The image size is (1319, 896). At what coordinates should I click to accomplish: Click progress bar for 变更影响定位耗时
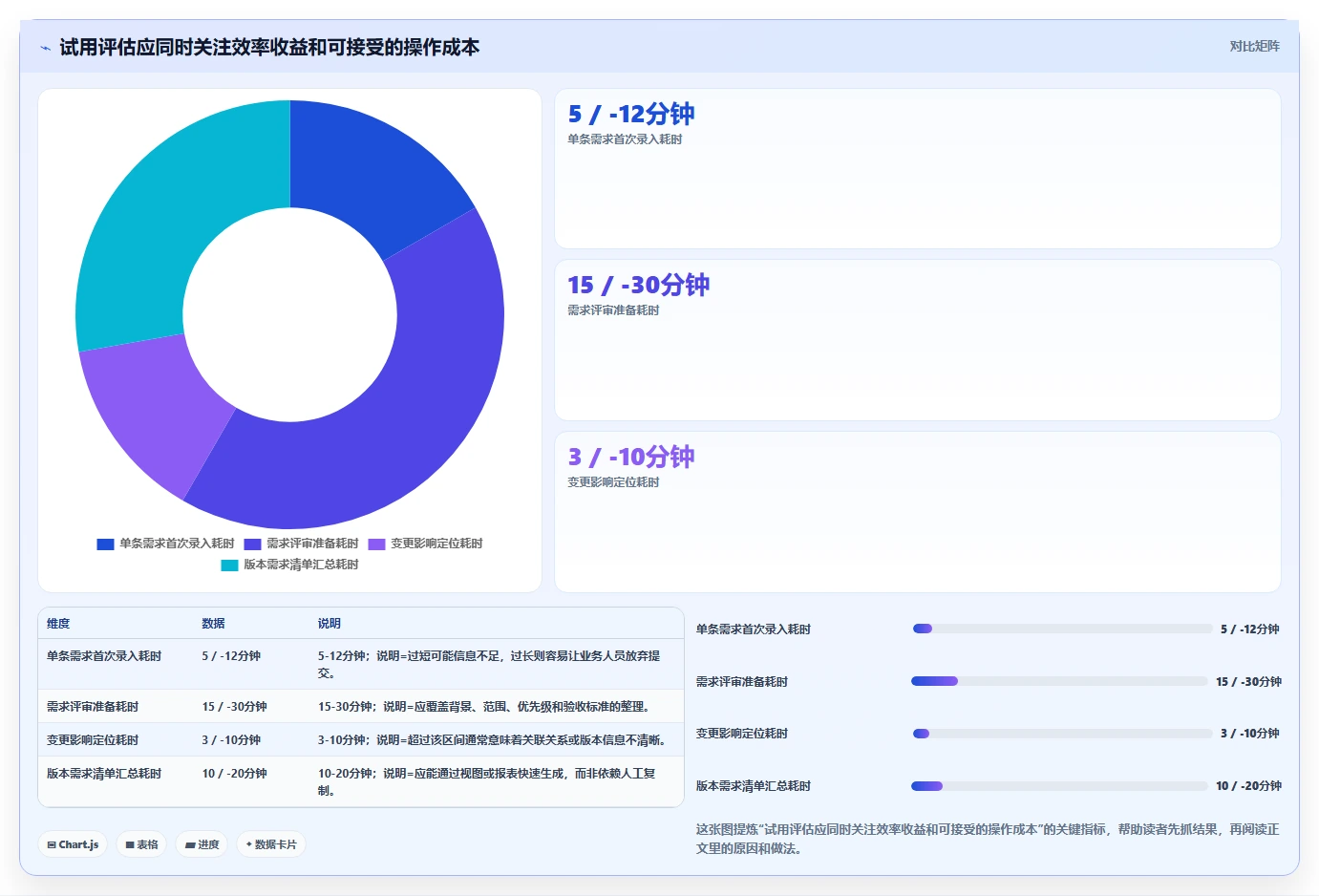[x=1062, y=734]
